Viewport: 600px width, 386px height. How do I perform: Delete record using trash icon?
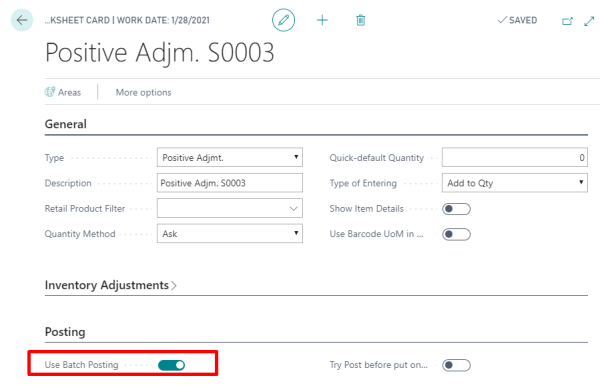tap(360, 20)
